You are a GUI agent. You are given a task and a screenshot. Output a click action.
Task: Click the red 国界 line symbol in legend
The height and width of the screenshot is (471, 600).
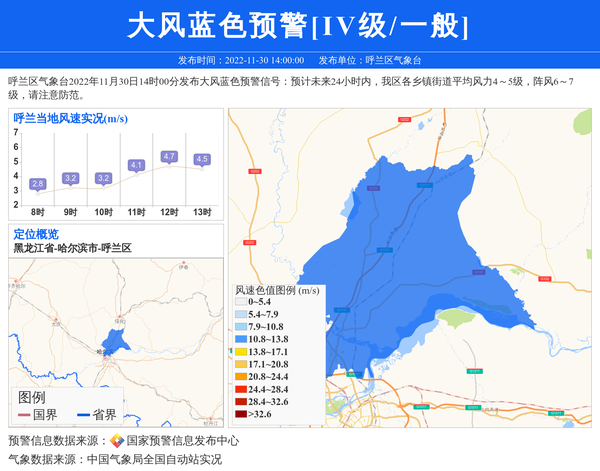(x=23, y=414)
